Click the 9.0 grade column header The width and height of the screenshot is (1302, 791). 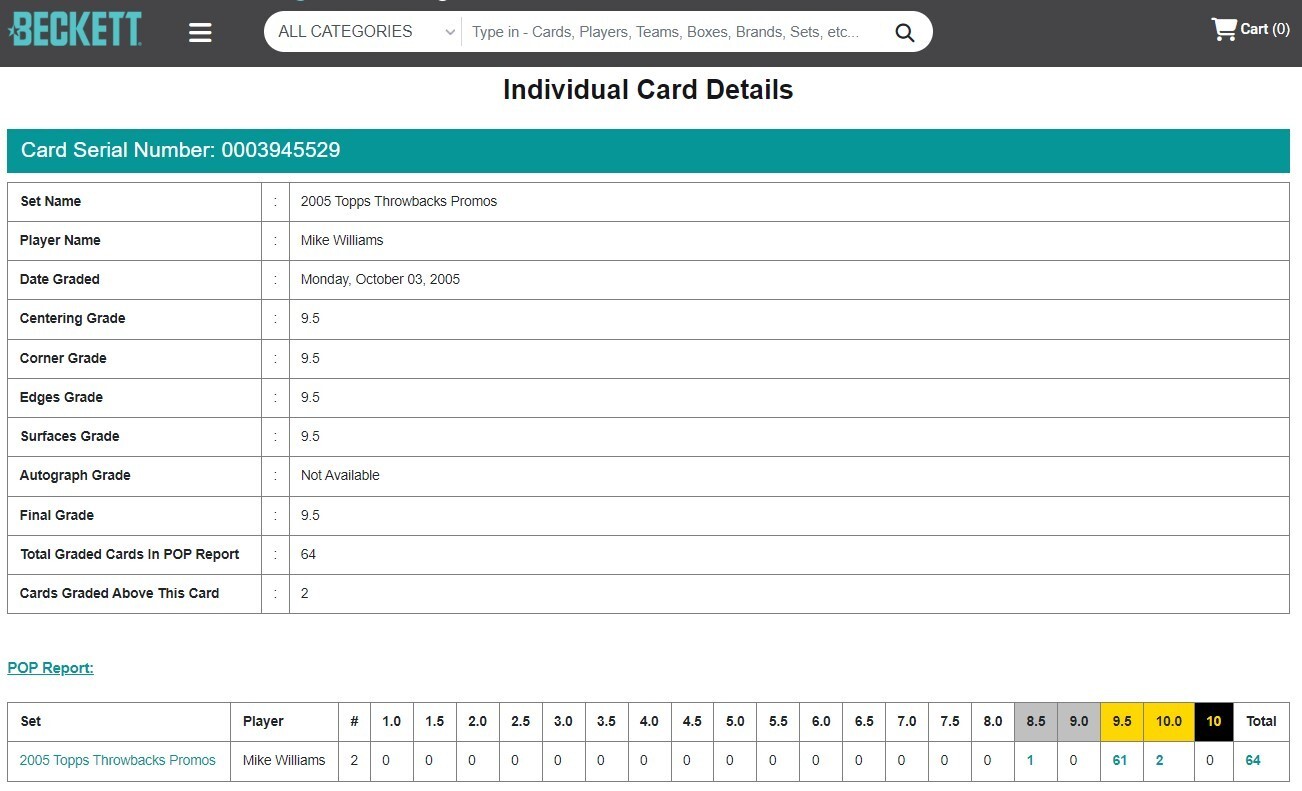pos(1078,721)
